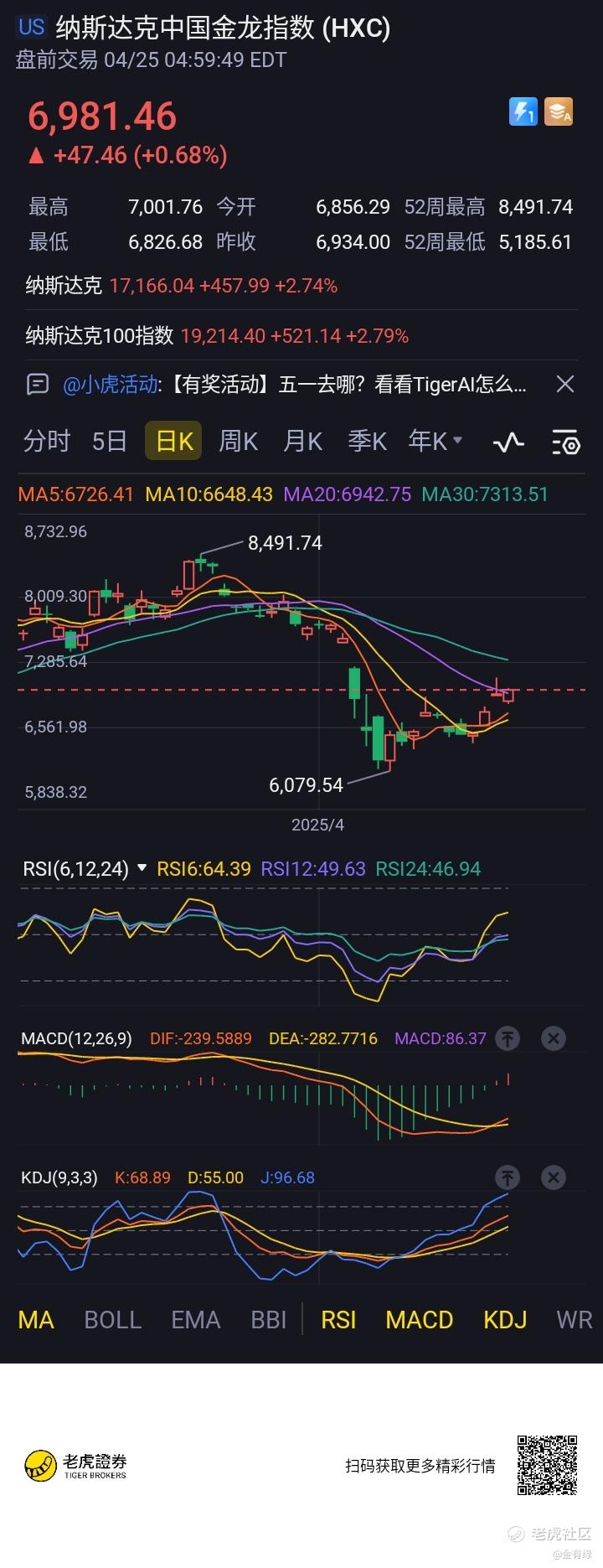603x1568 pixels.
Task: Open RSI(6,12,24) parameter dropdown
Action: [85, 869]
